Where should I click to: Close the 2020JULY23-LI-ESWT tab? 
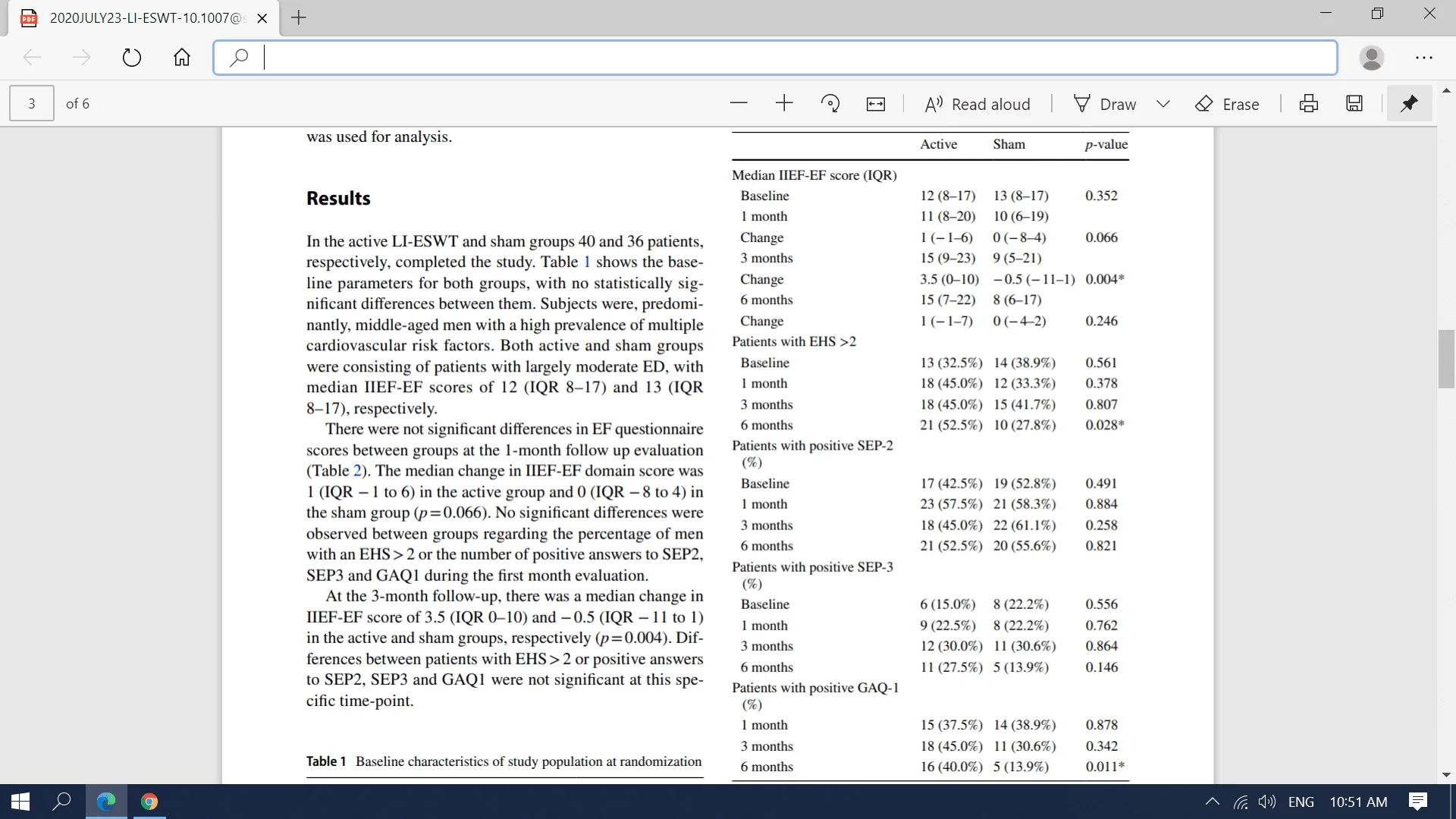pos(262,18)
